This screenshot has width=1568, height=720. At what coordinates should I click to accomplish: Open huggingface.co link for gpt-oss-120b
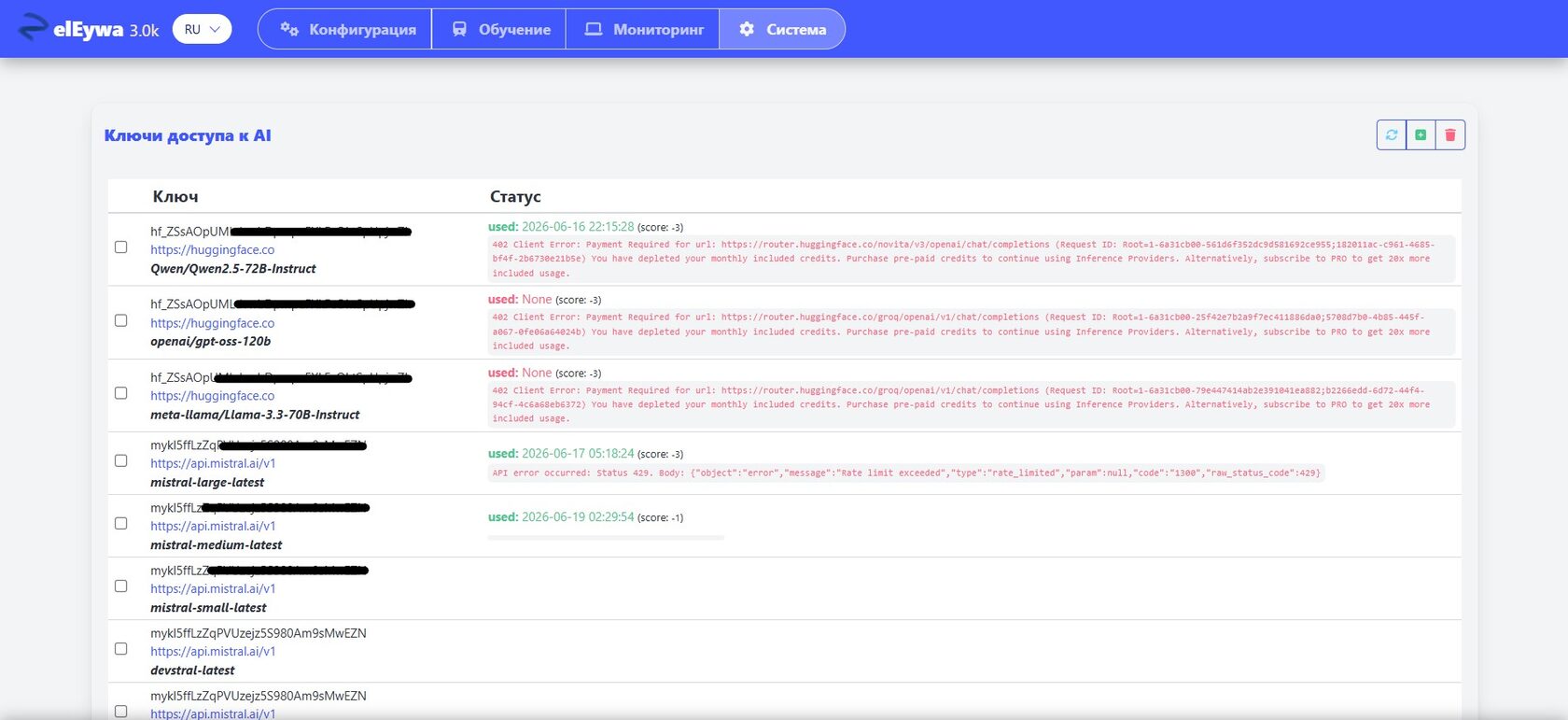tap(212, 323)
